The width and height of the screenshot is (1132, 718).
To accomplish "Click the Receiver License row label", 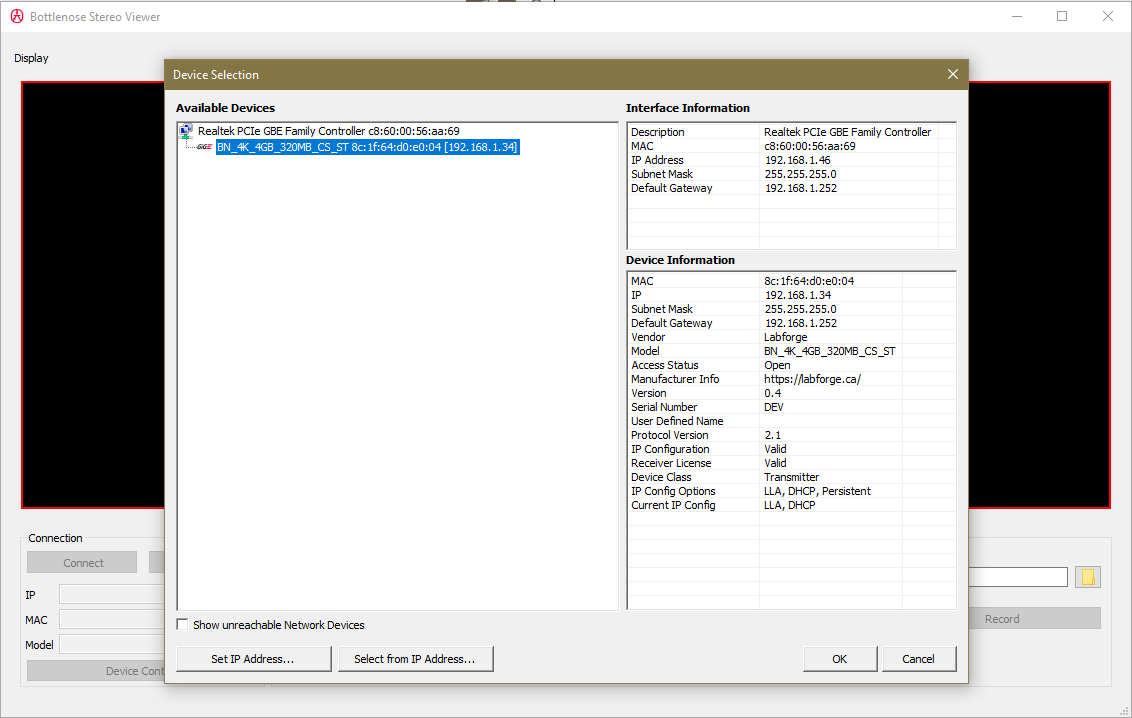I will (x=671, y=463).
